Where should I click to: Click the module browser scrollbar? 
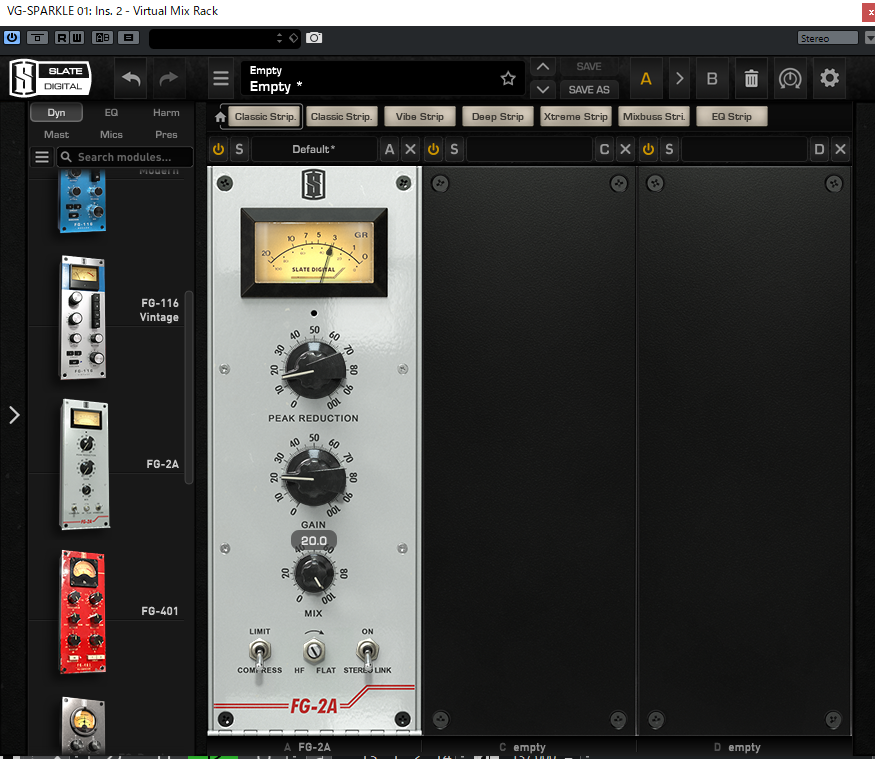[x=189, y=387]
